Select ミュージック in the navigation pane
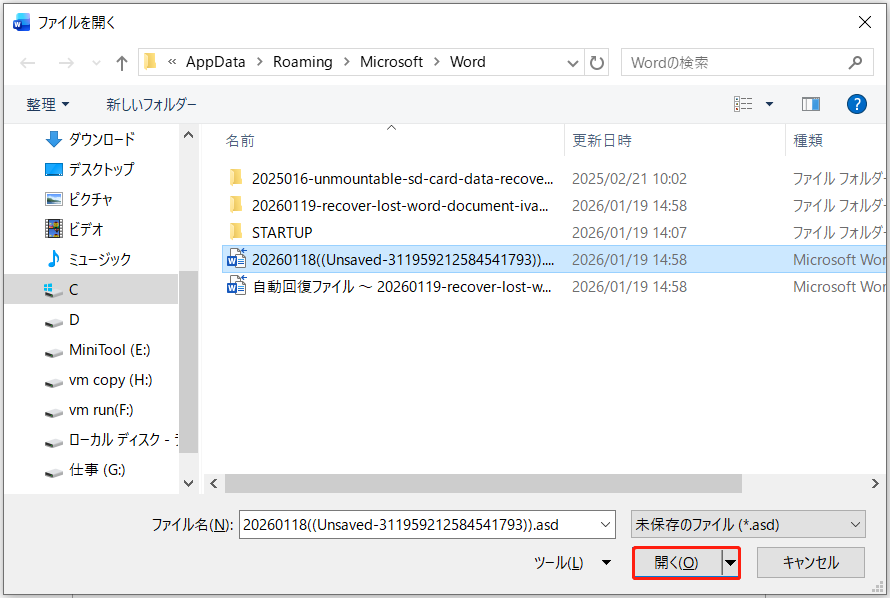Screen dimensions: 890x598 click(x=88, y=259)
